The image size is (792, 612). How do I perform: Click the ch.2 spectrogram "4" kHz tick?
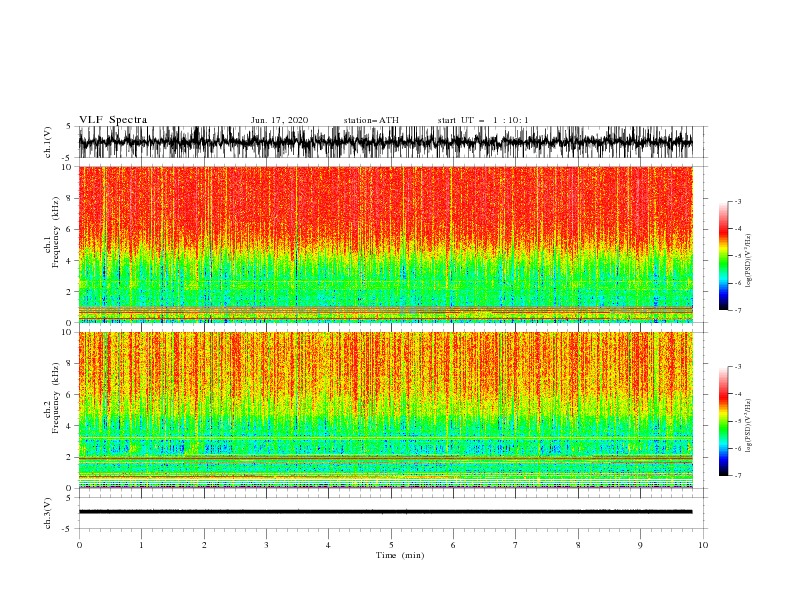pyautogui.click(x=69, y=426)
